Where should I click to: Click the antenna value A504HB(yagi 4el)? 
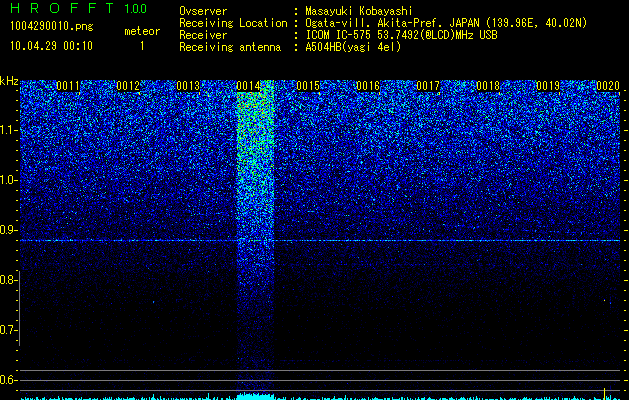pos(353,47)
